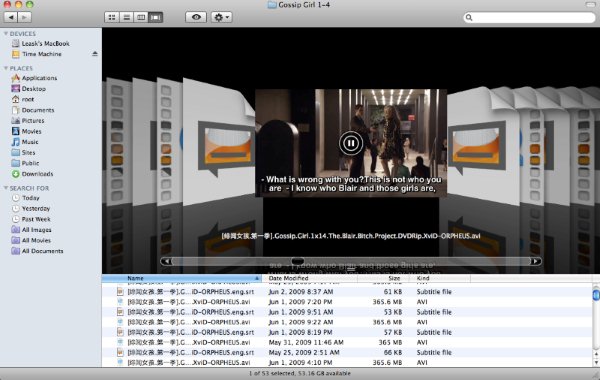The image size is (600, 380).
Task: Select the cover immediately right of the video
Action: (483, 145)
